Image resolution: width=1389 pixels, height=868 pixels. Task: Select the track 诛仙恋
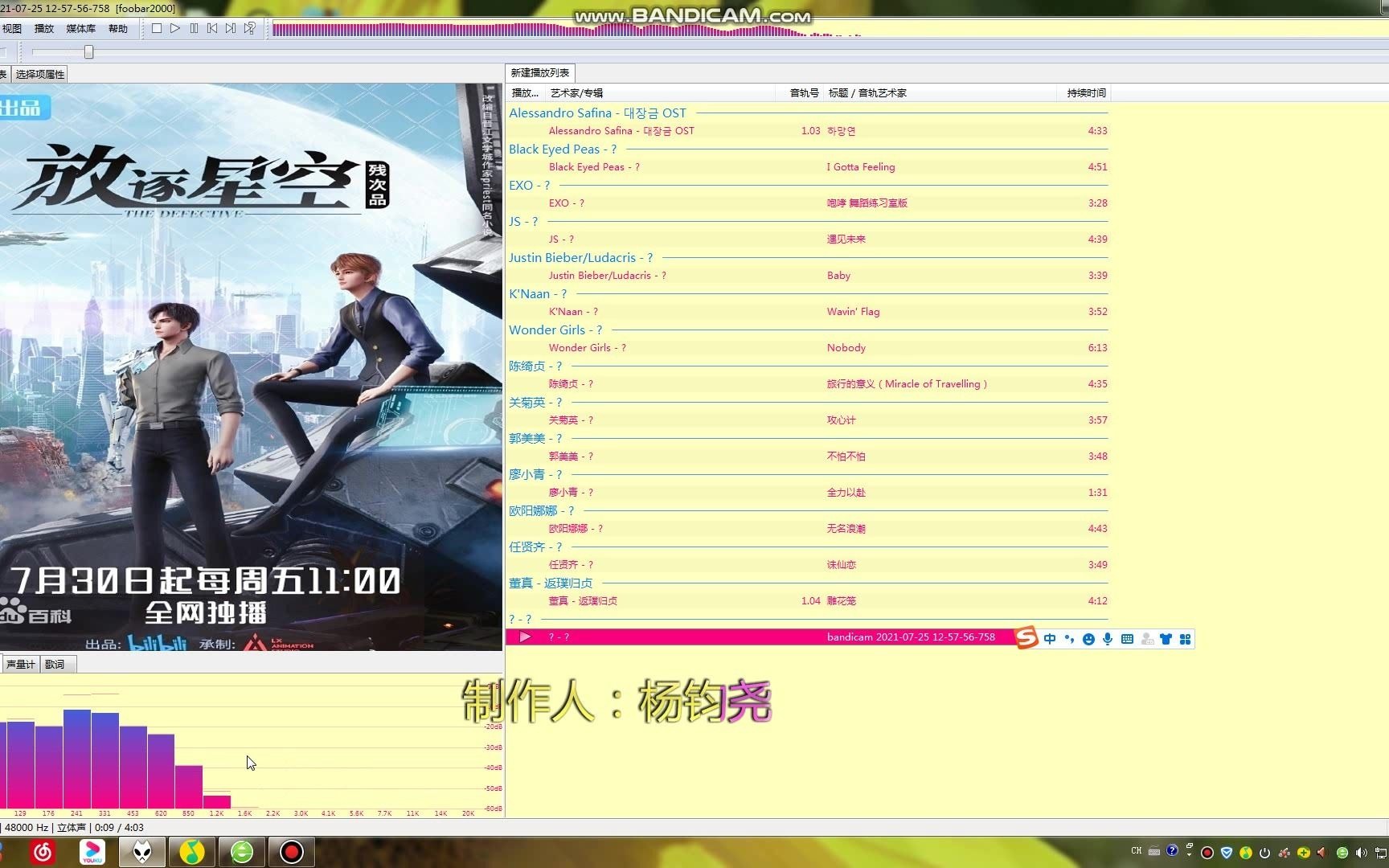tap(807, 565)
